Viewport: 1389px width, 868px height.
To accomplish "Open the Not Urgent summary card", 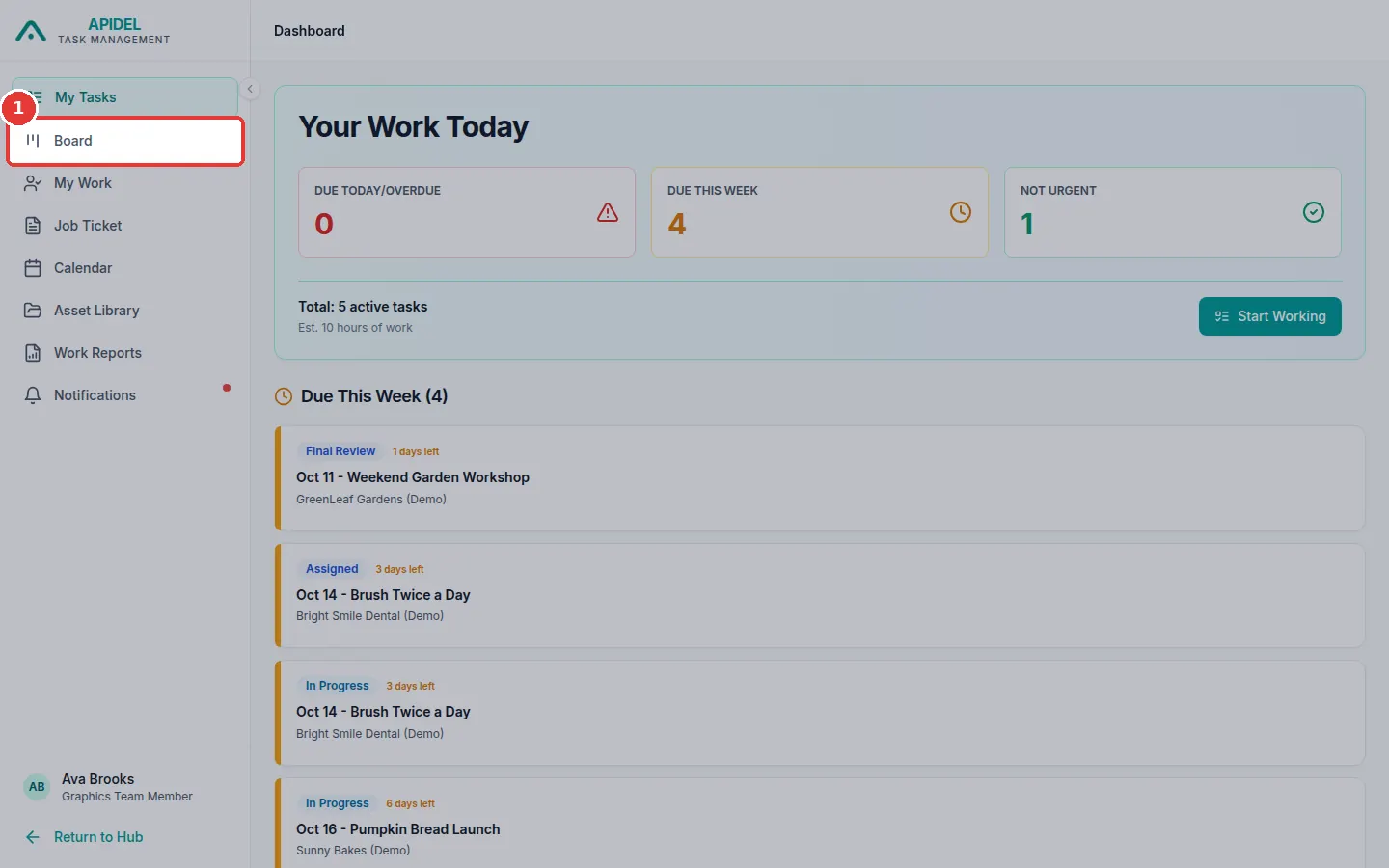I will [1173, 212].
